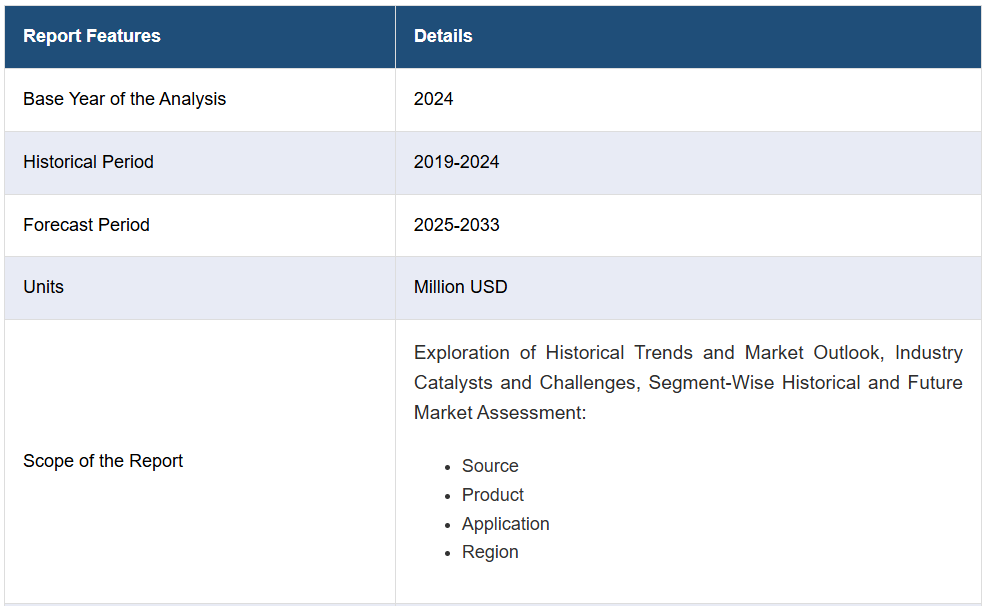Click the bullet dot beside Source
The height and width of the screenshot is (606, 987).
pos(448,468)
